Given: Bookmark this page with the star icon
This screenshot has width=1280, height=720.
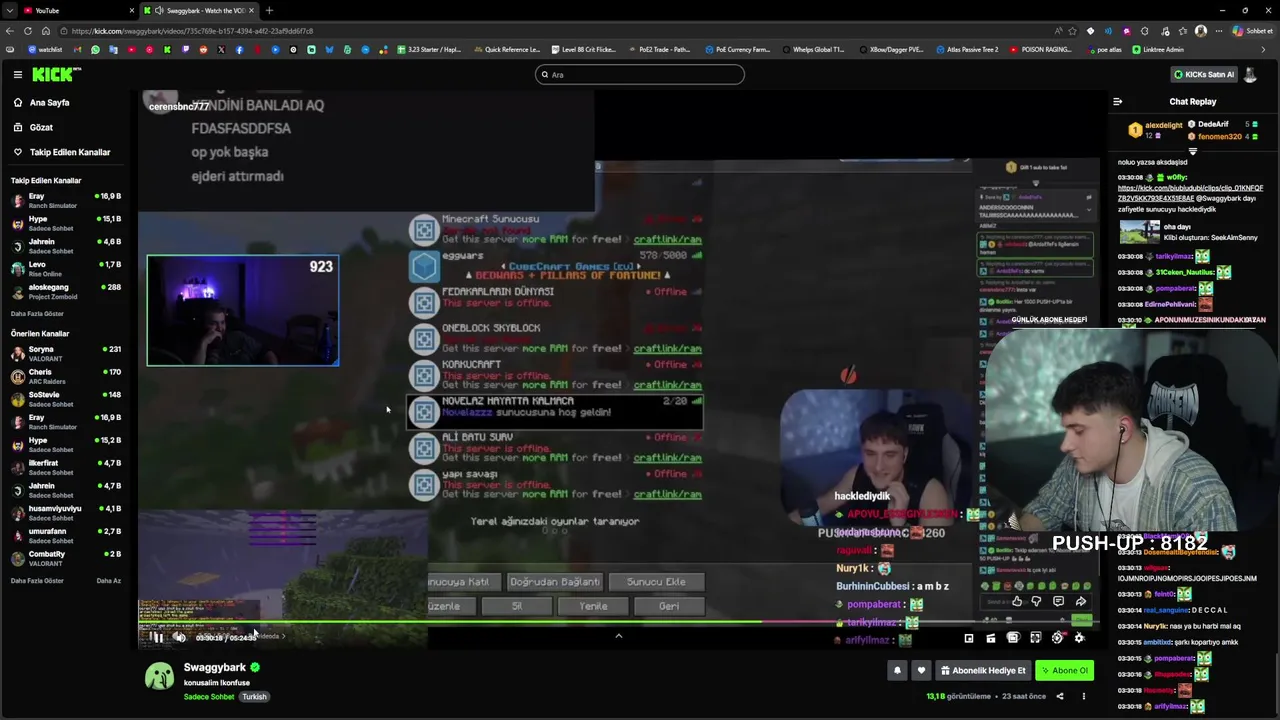Looking at the screenshot, I should [x=1072, y=31].
